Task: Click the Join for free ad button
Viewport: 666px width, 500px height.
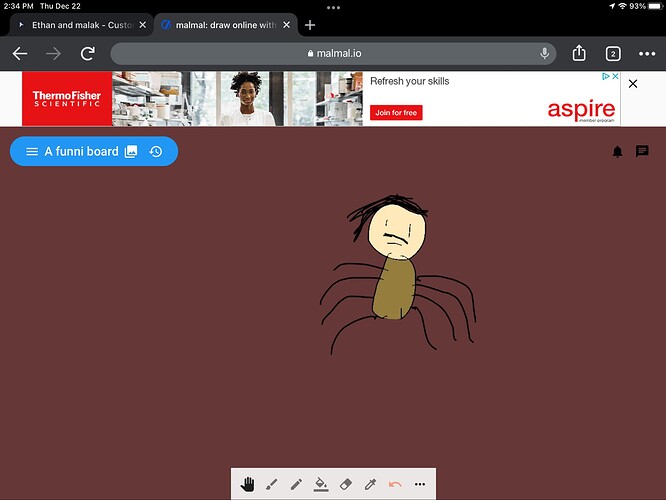Action: point(397,113)
